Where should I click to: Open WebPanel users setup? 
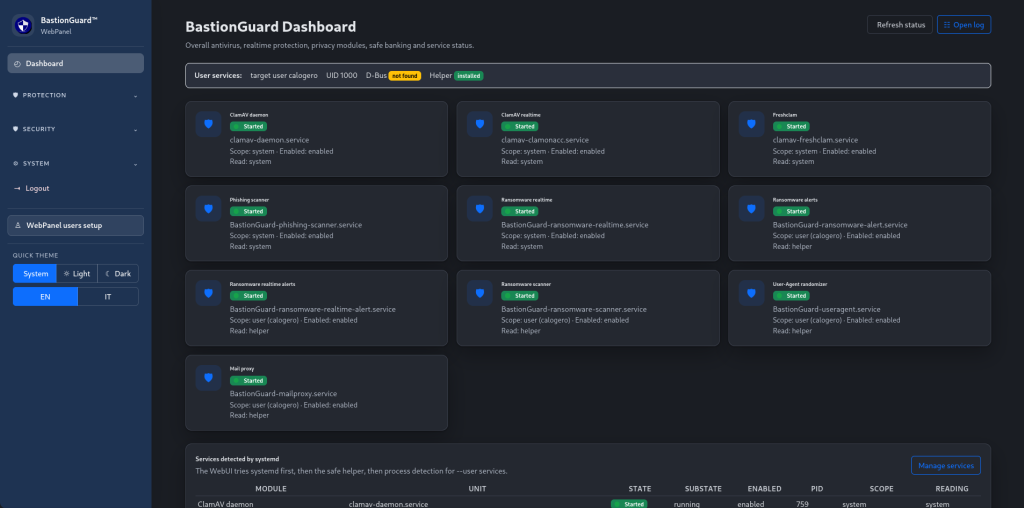76,225
